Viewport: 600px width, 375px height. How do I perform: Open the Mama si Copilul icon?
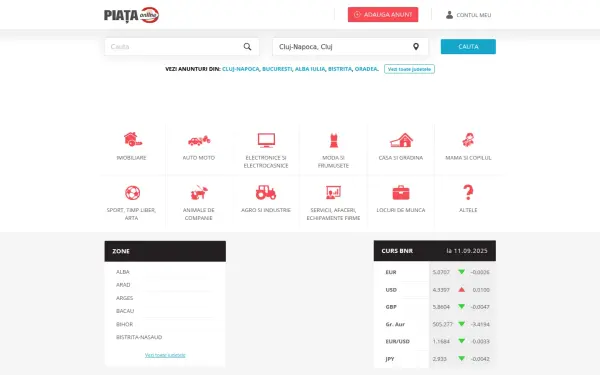pyautogui.click(x=468, y=140)
